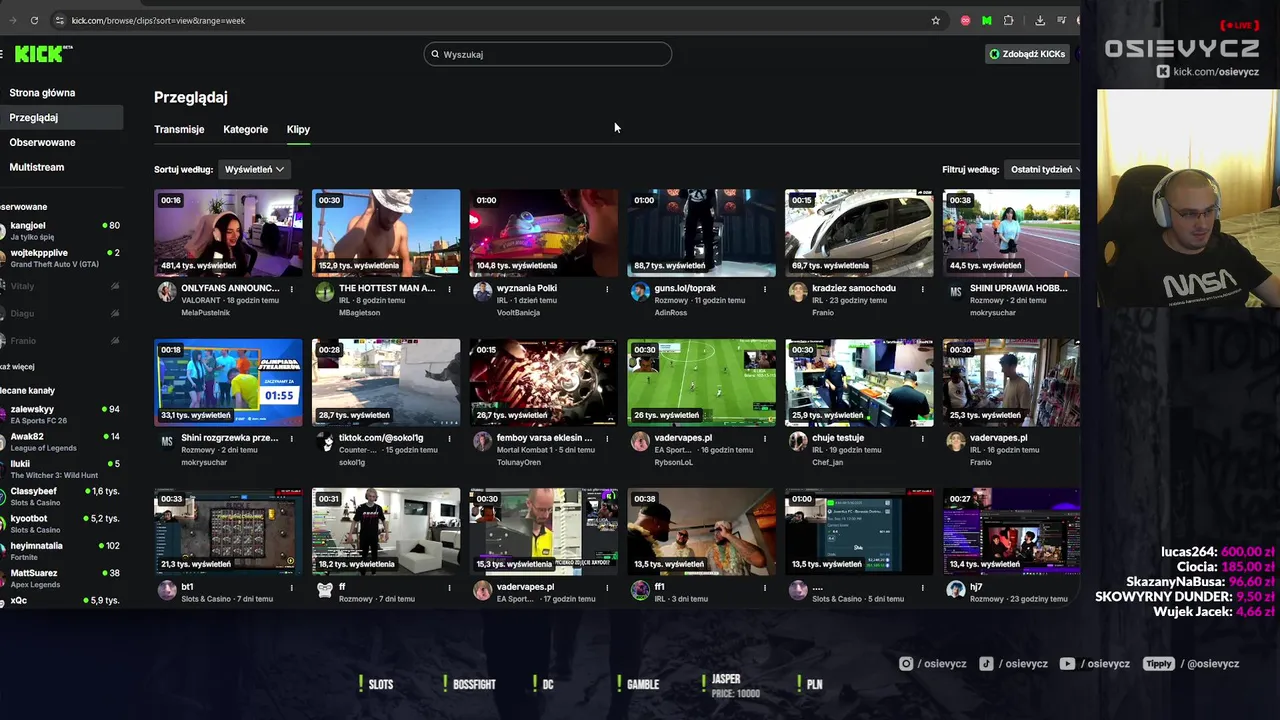Open options menu for THE HOTTEST MAN clip
Viewport: 1280px width, 720px height.
[x=450, y=289]
